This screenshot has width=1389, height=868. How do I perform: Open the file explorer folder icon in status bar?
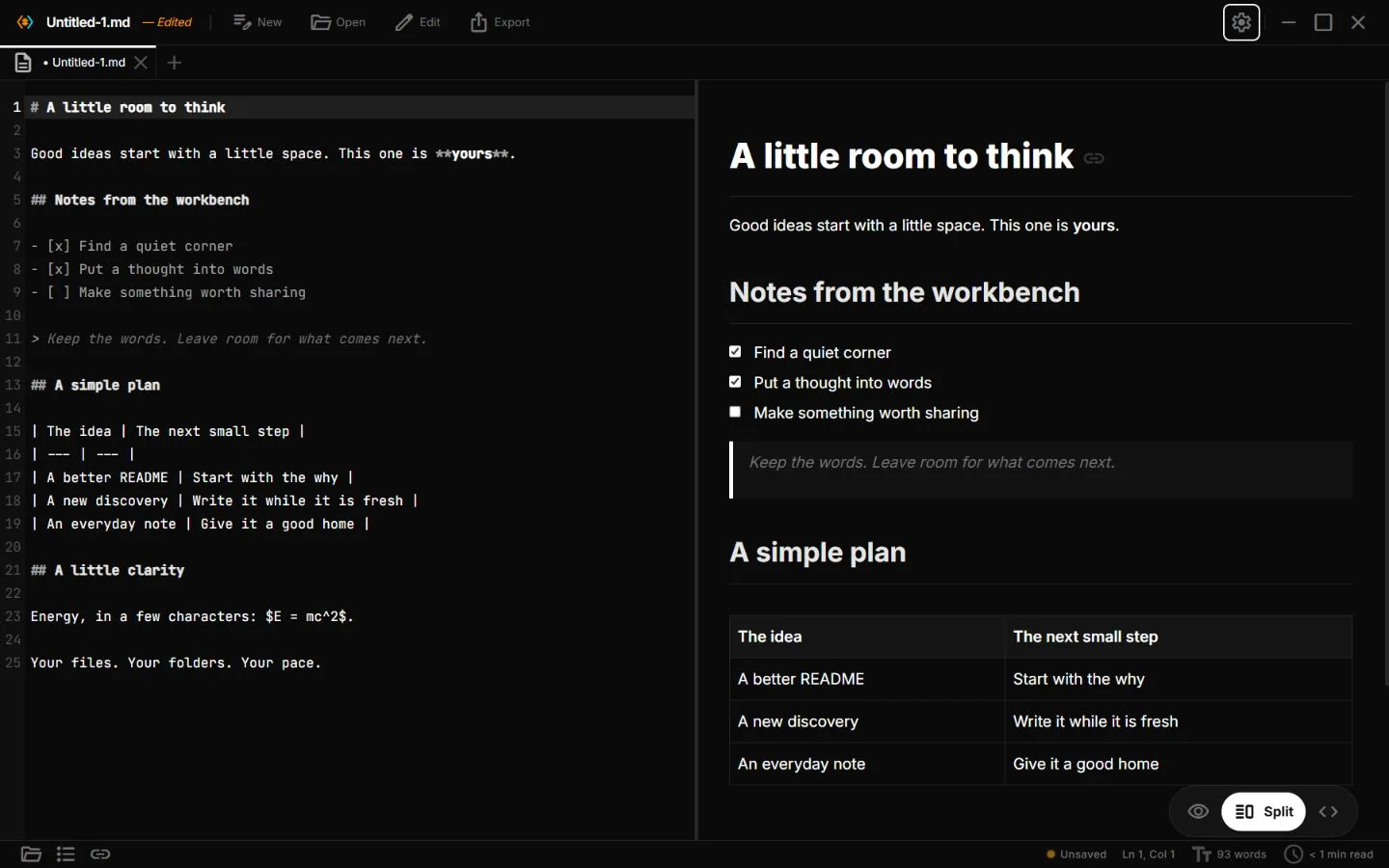pyautogui.click(x=31, y=854)
